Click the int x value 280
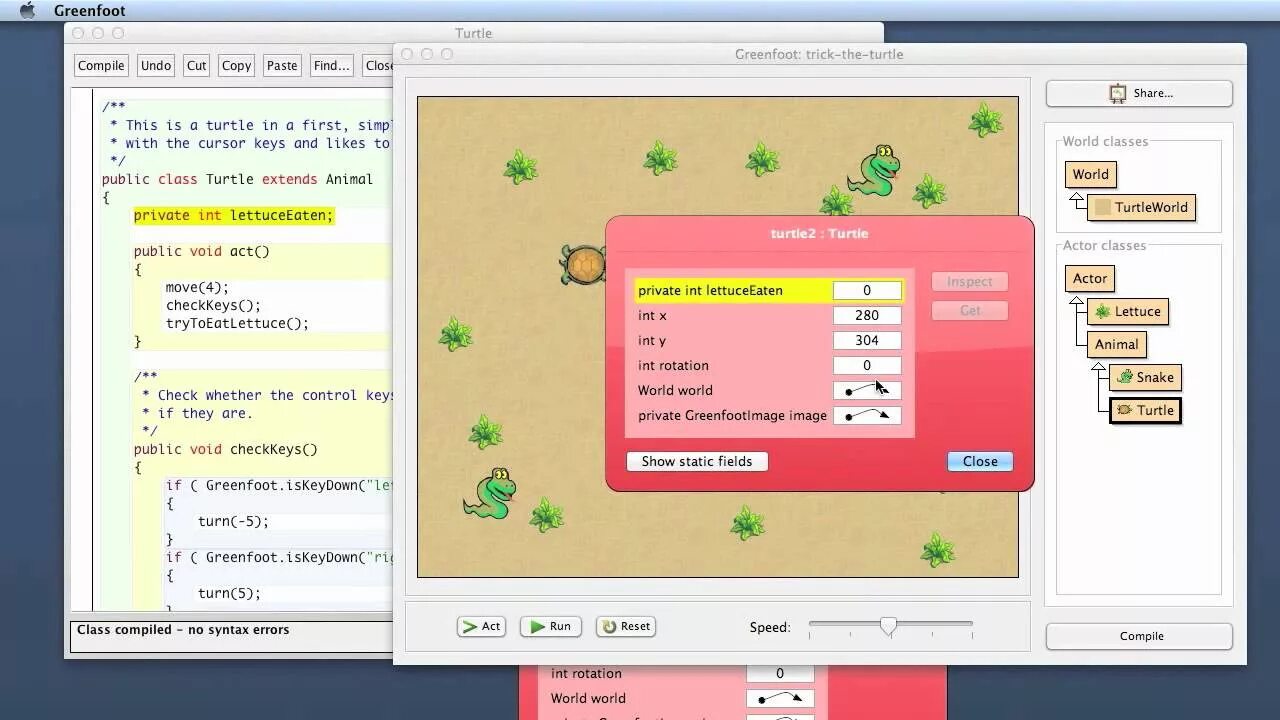Viewport: 1280px width, 720px height. click(x=867, y=315)
